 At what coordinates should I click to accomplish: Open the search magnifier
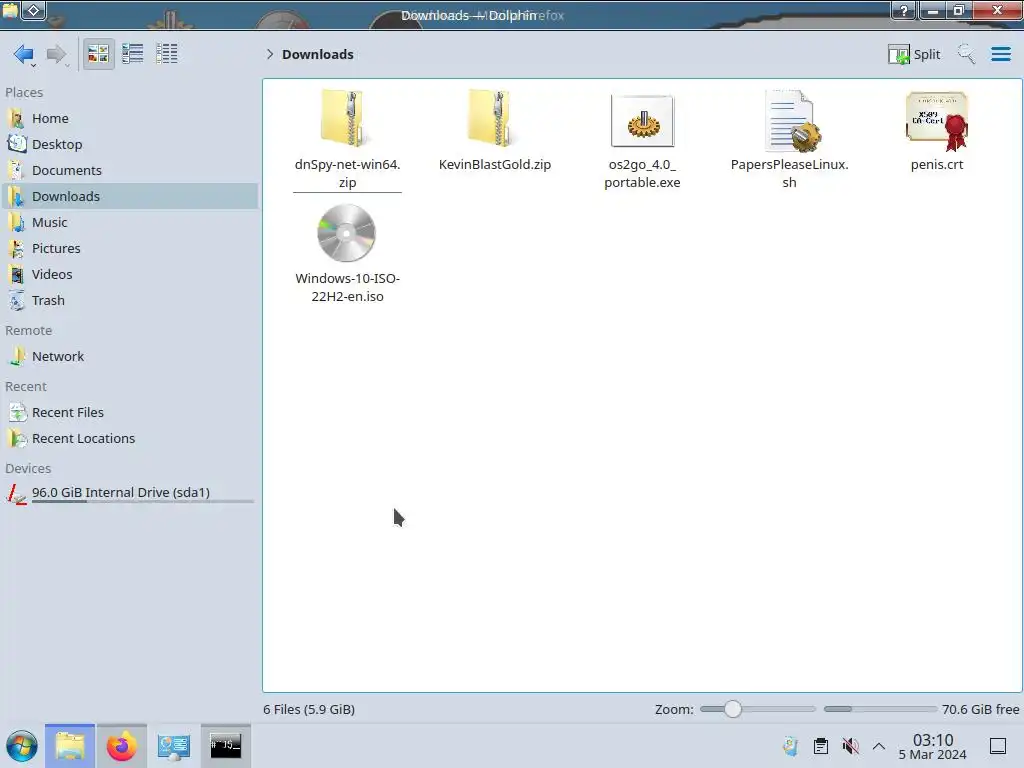point(966,54)
